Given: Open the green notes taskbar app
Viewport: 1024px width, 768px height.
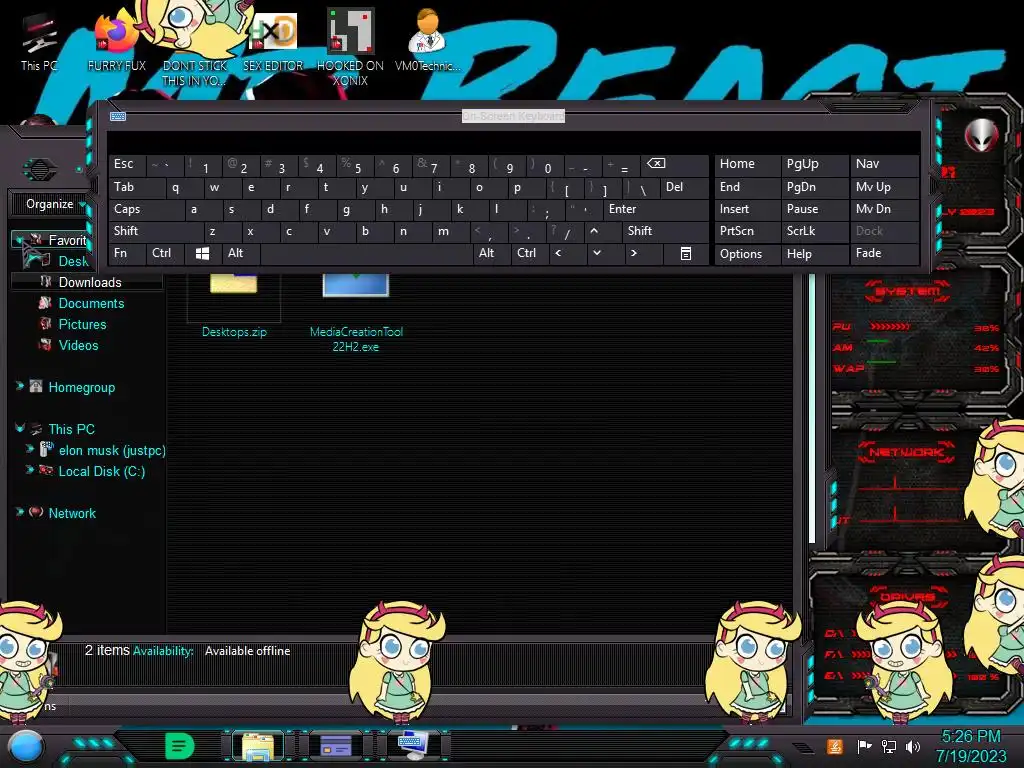Looking at the screenshot, I should coord(180,746).
